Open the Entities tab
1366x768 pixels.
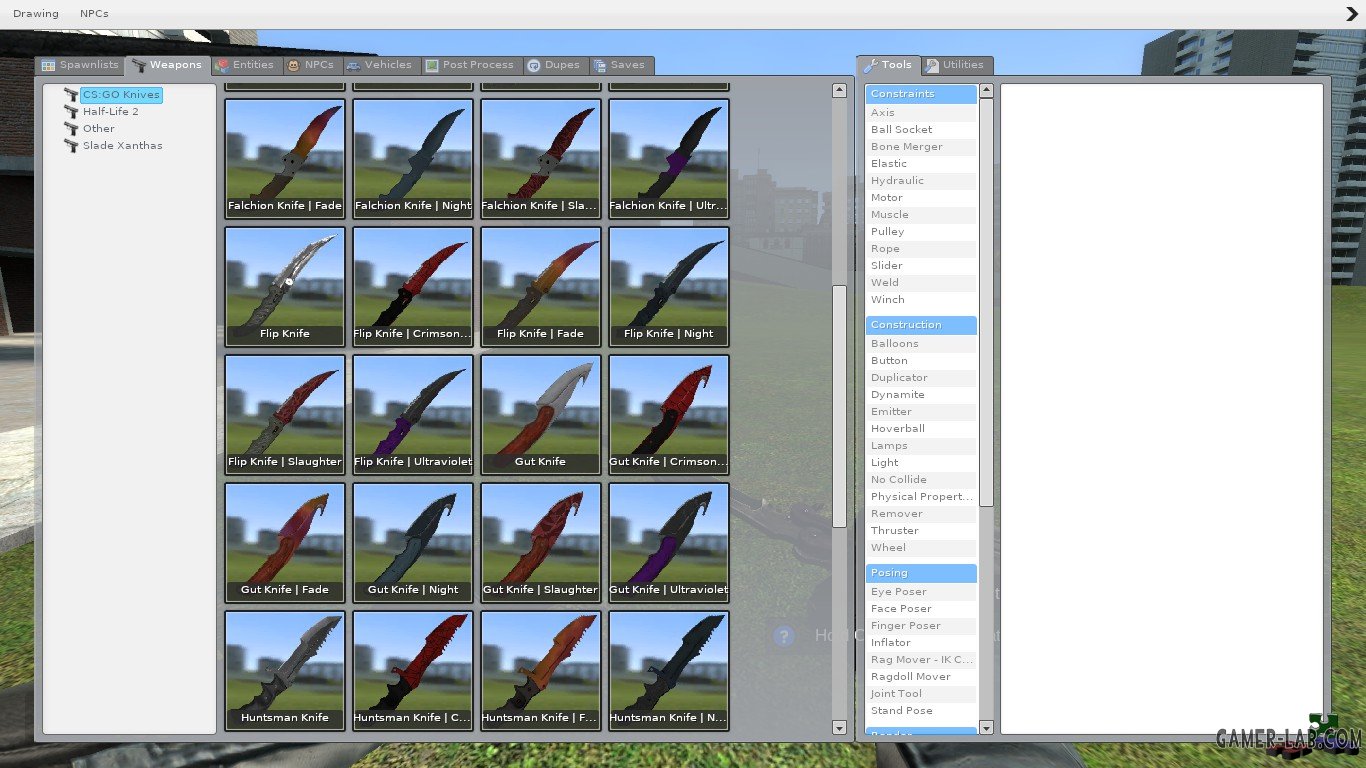(245, 65)
